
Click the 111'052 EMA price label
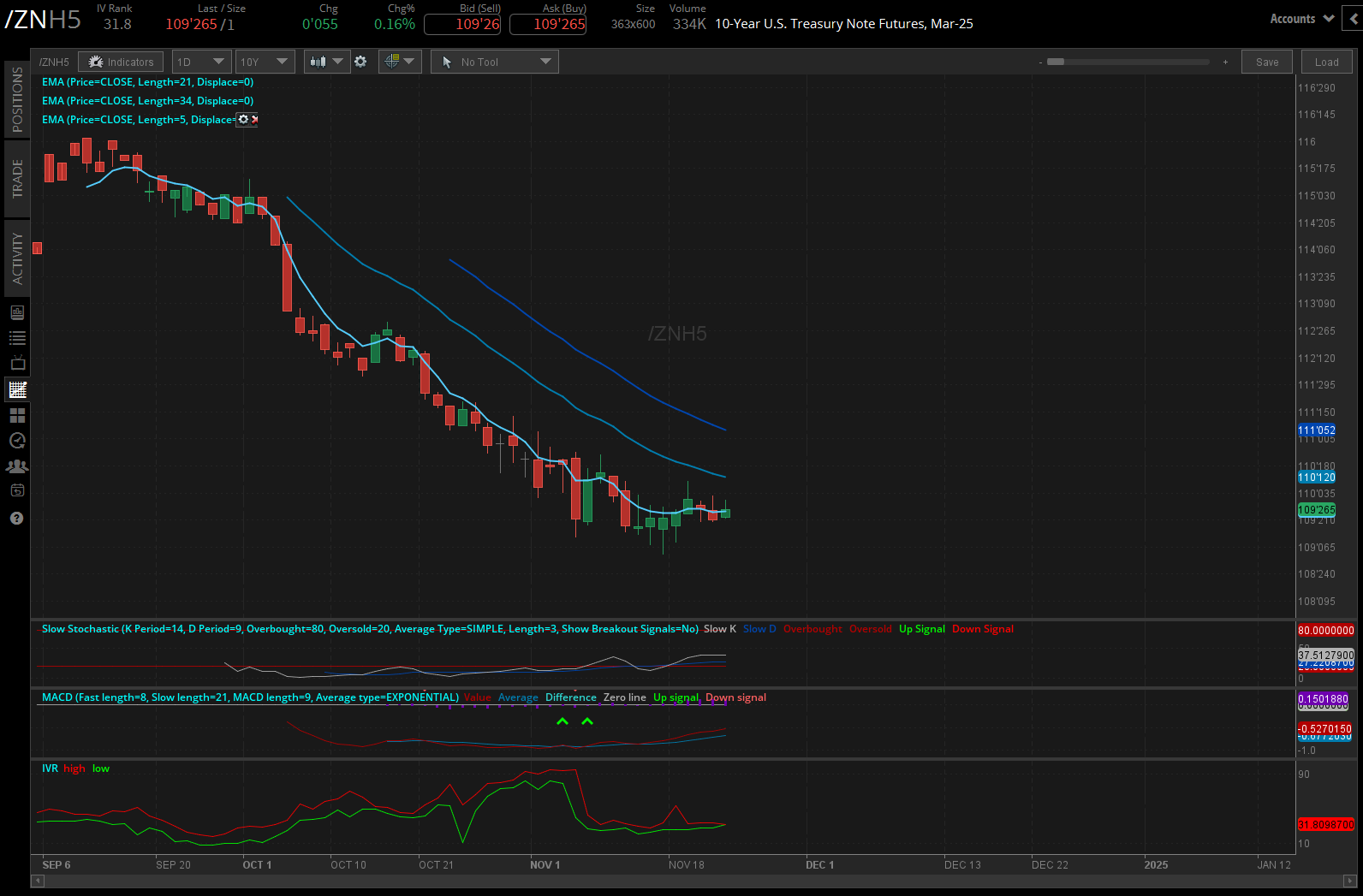[1317, 430]
